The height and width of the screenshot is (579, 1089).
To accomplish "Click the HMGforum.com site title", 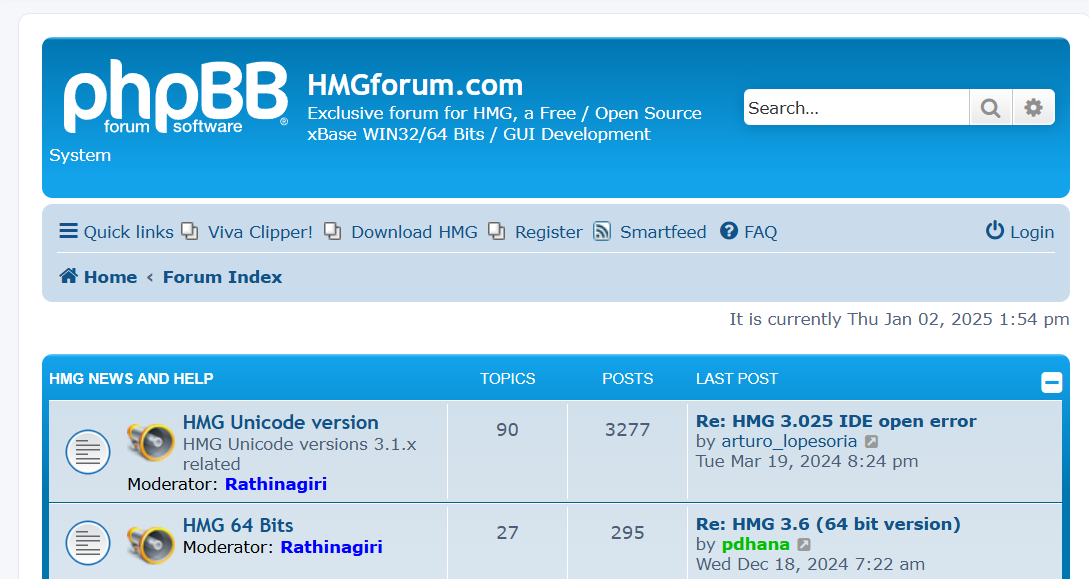I will coord(415,85).
